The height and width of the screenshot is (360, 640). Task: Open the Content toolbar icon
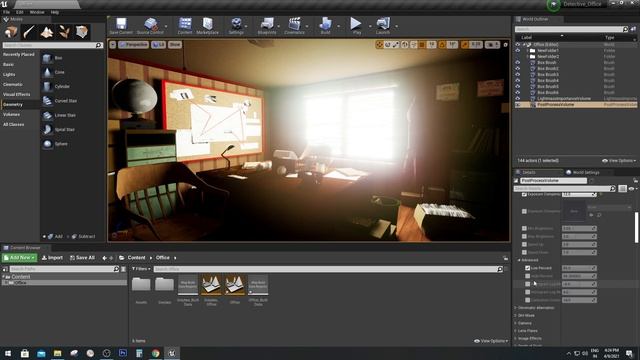(x=185, y=26)
